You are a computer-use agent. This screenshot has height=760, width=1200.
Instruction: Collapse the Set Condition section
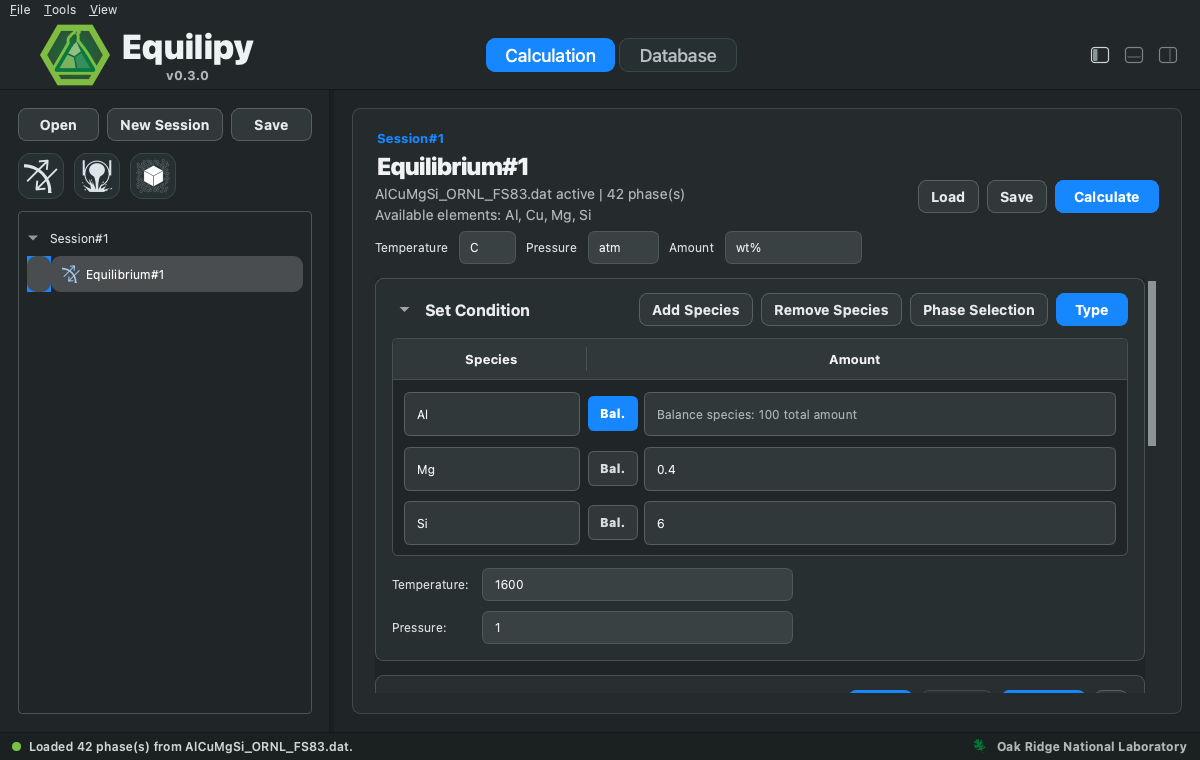(x=404, y=310)
